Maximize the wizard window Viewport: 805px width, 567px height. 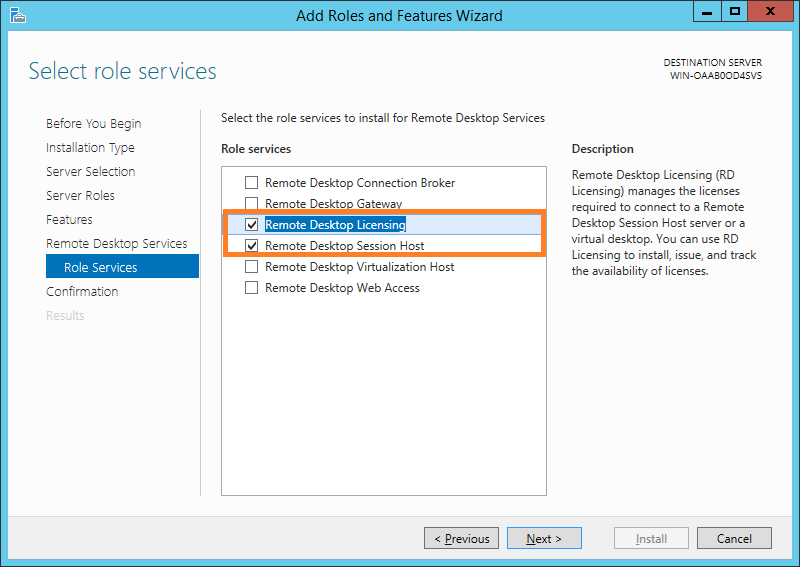pyautogui.click(x=735, y=12)
